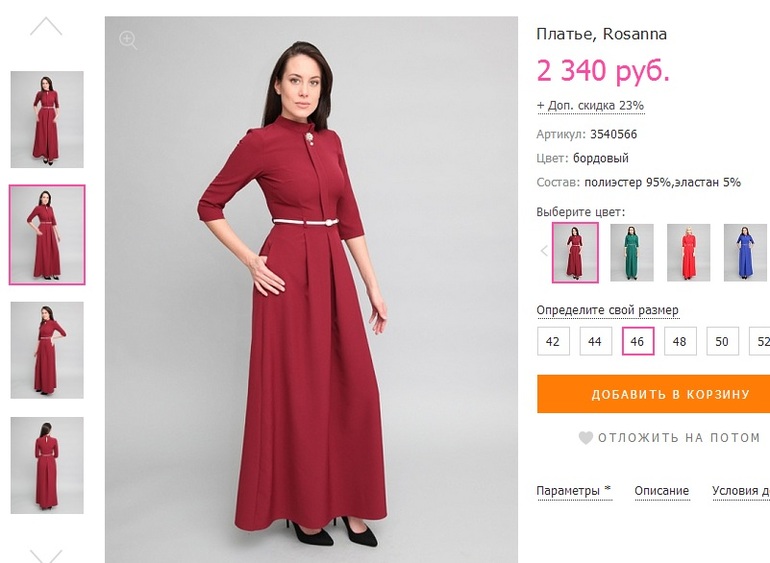
Task: Click the magnifier zoom icon on photo
Action: [x=128, y=40]
